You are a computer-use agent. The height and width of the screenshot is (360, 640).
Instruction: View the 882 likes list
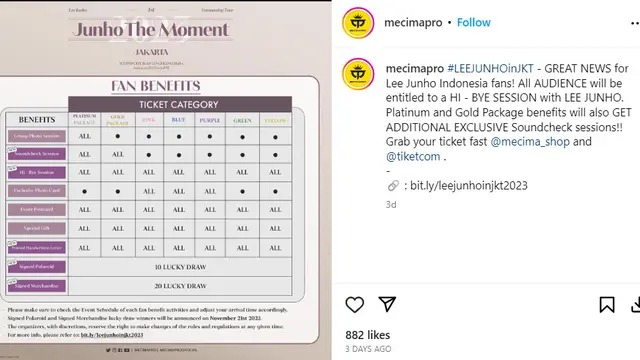[367, 335]
